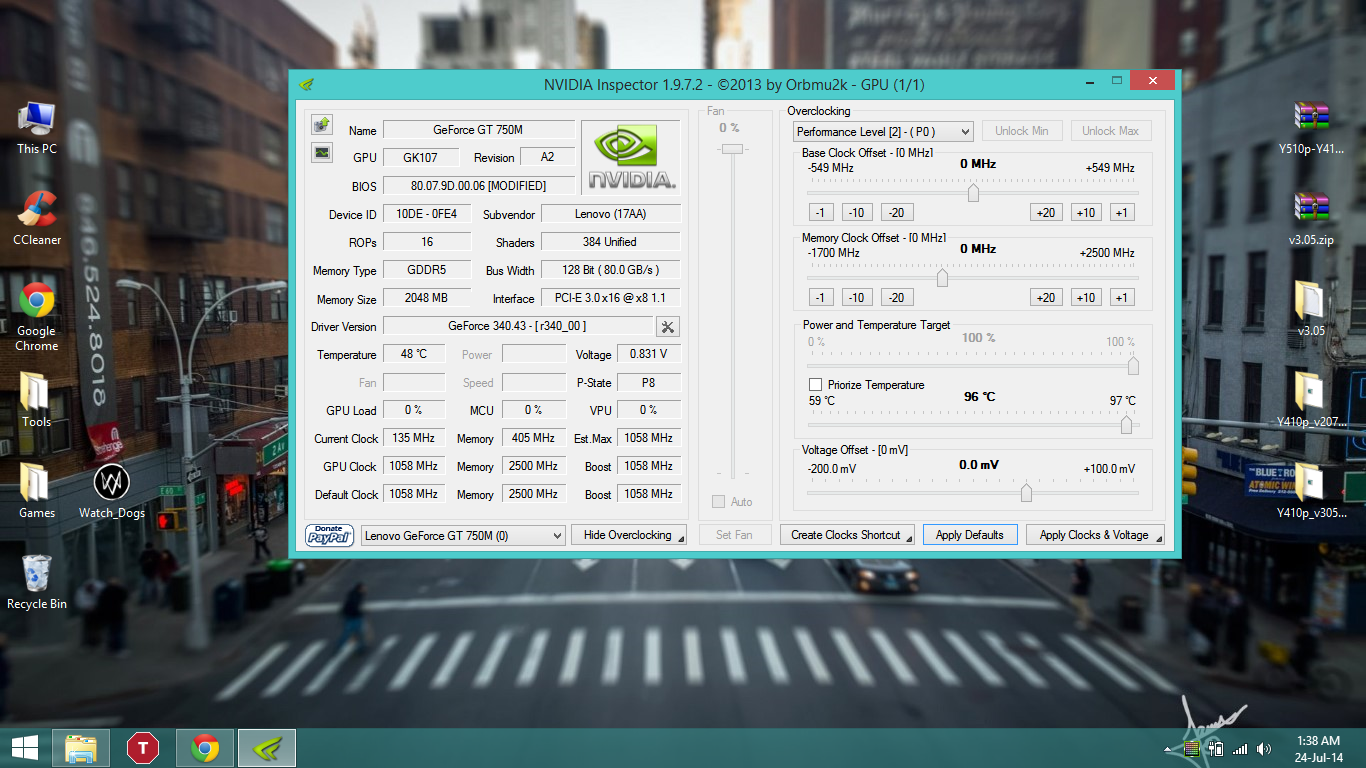
Task: Click the Driver Version field
Action: (518, 326)
